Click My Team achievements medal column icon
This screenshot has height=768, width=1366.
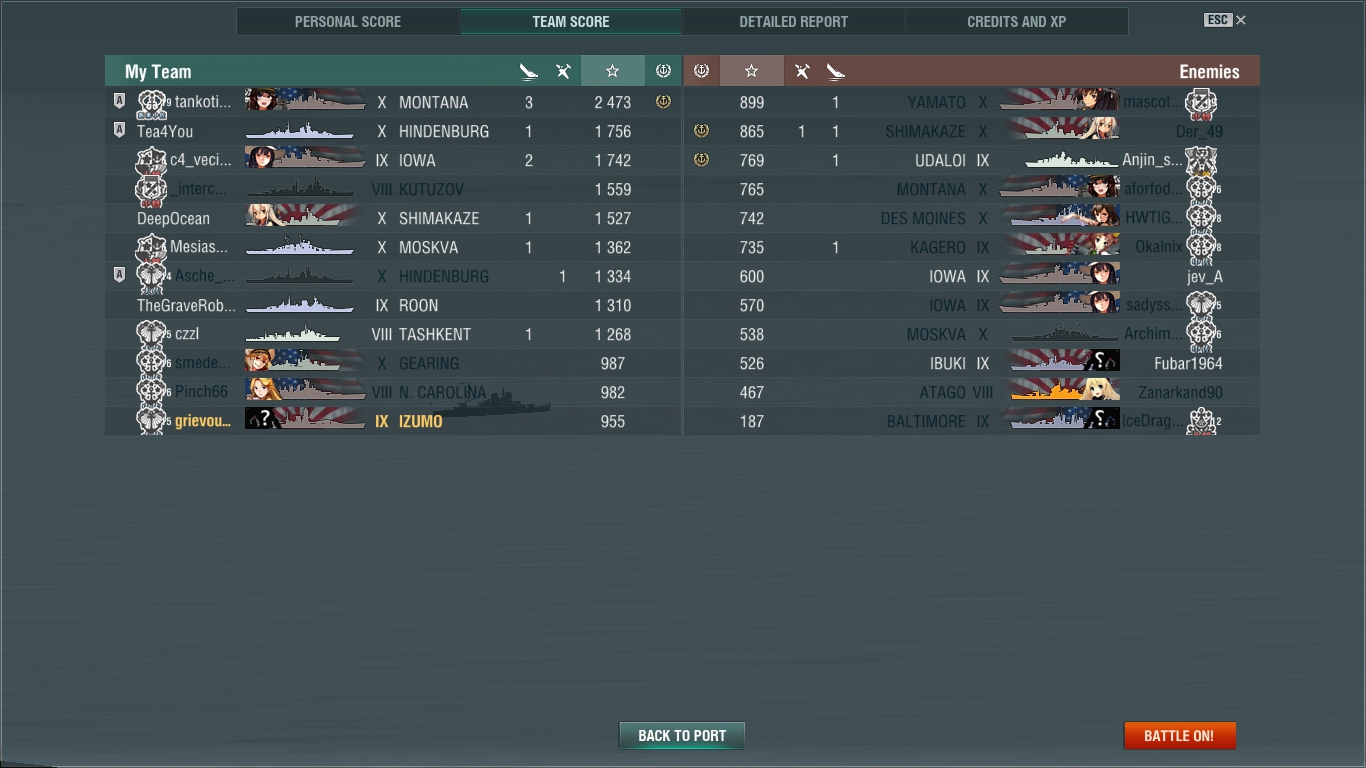tap(663, 71)
